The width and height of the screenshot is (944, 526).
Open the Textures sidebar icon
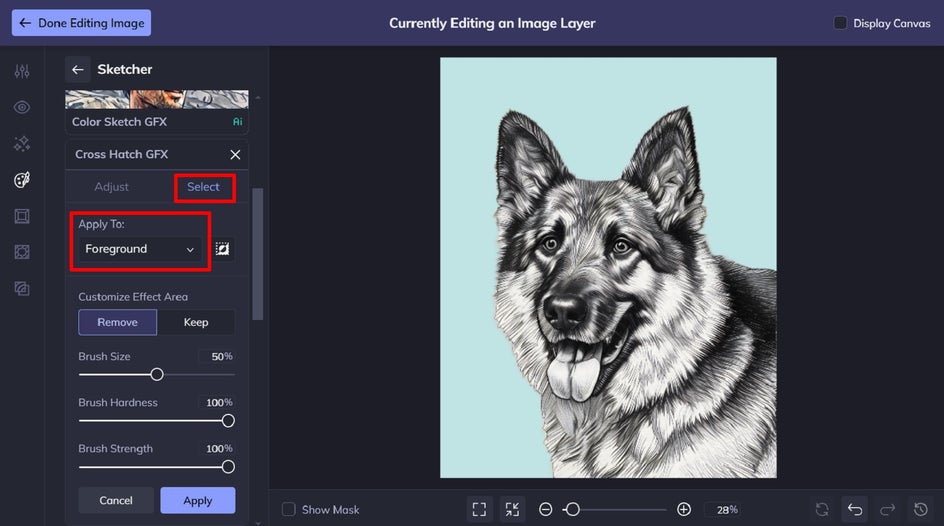[22, 288]
